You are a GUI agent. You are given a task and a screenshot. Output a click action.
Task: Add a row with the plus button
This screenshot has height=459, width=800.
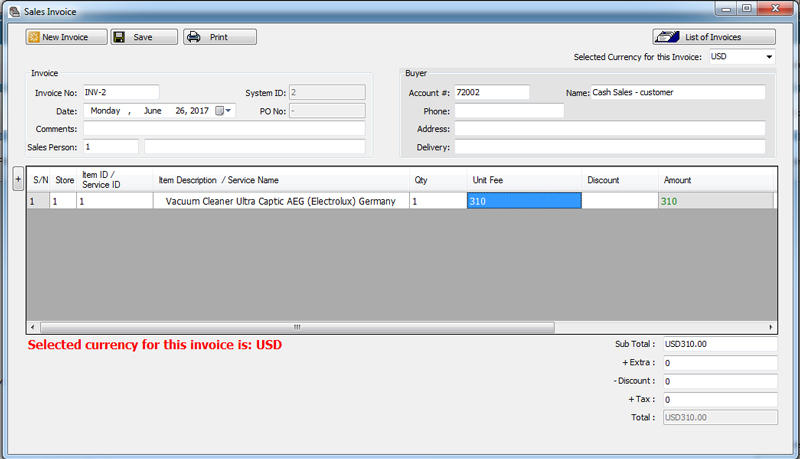(18, 179)
